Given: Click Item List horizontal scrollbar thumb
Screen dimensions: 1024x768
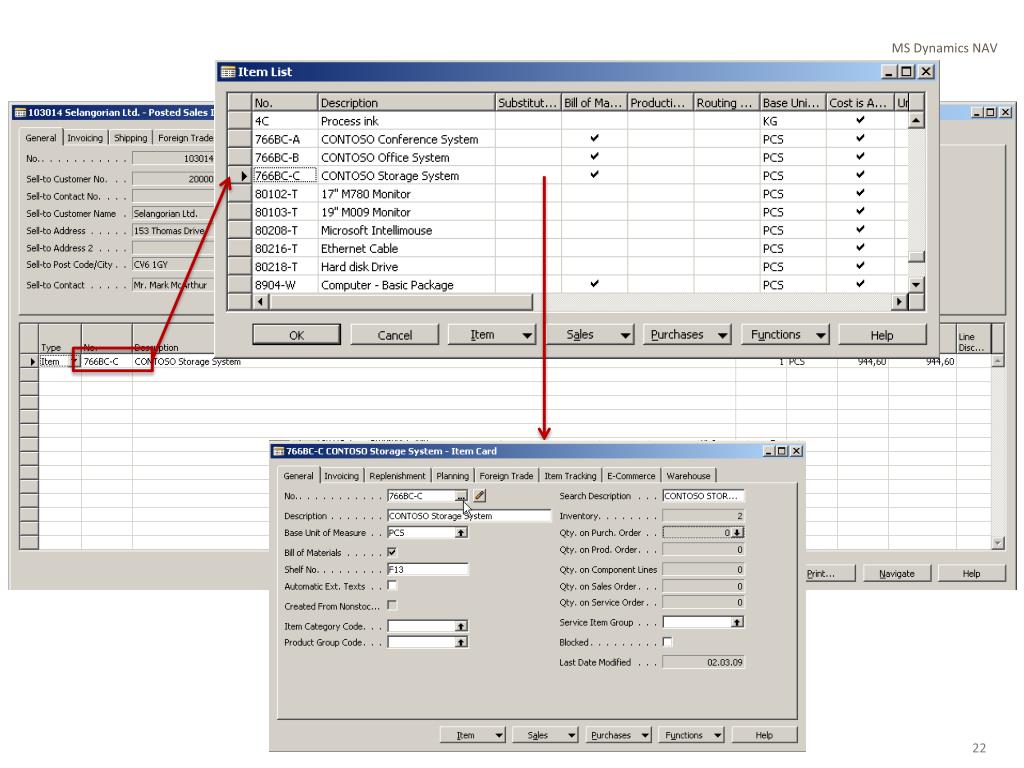Looking at the screenshot, I should 401,302.
